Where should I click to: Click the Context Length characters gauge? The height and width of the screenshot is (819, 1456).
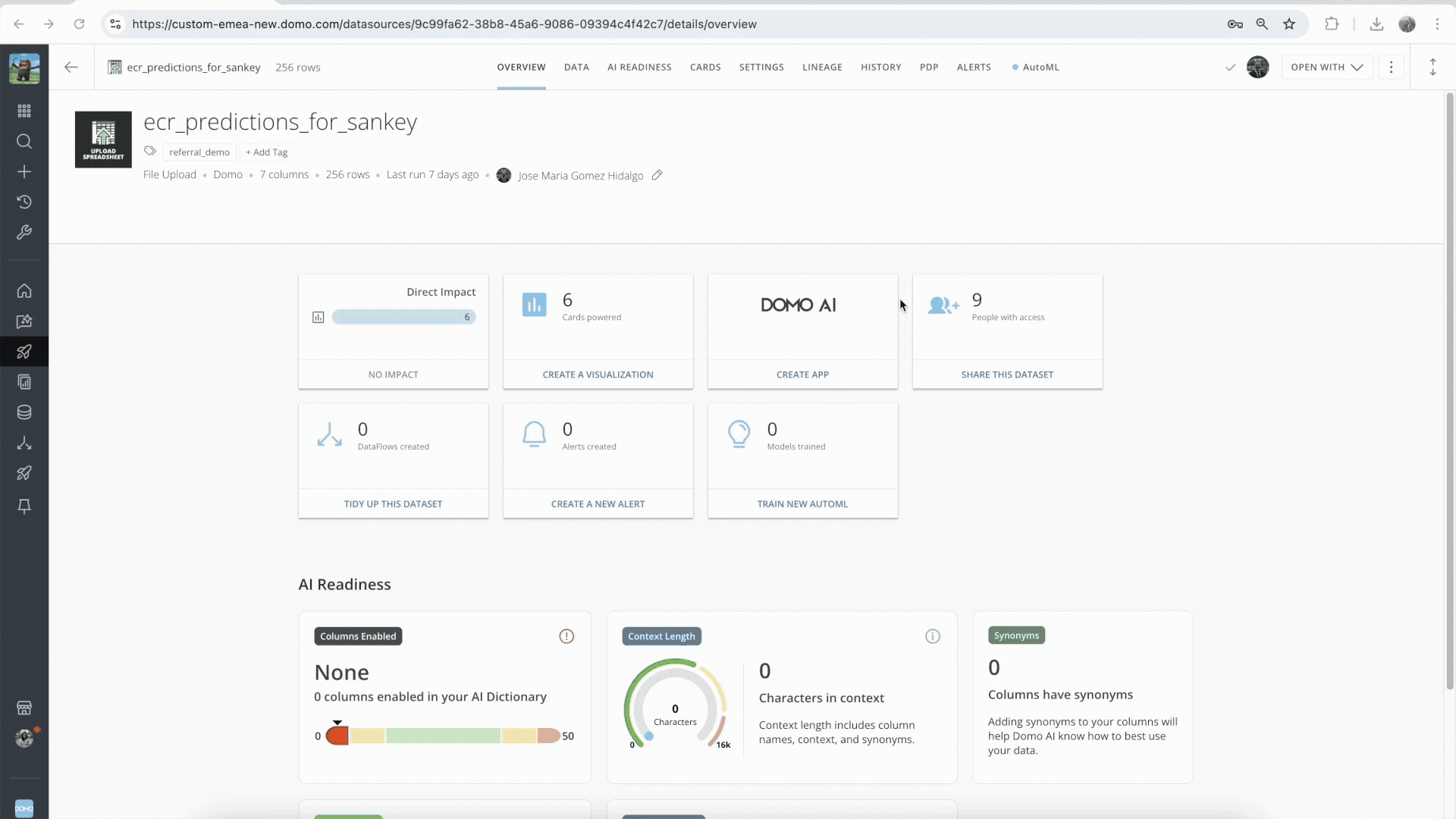[x=675, y=704]
